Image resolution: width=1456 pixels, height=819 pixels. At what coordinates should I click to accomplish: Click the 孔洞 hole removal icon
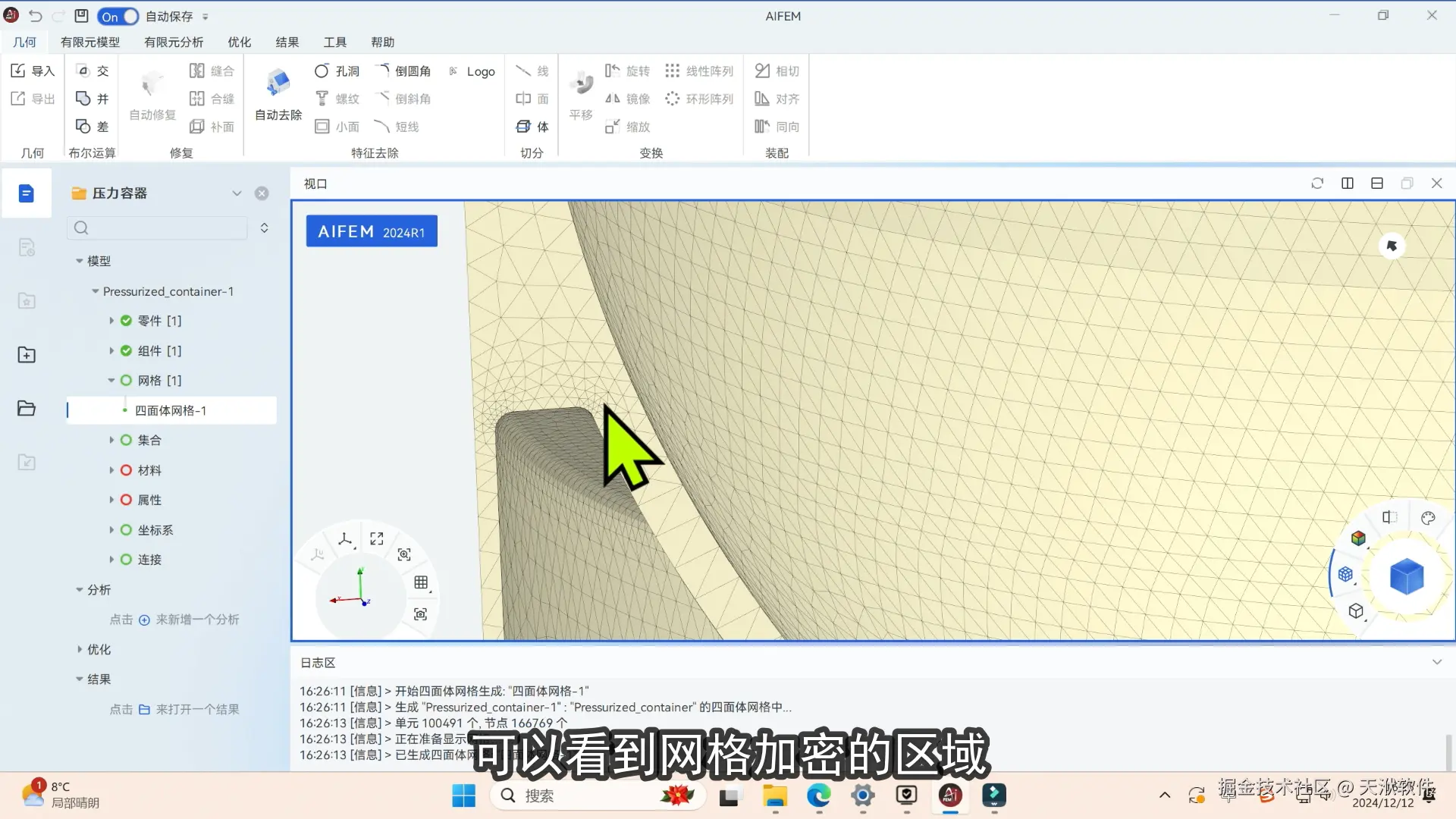[x=322, y=71]
